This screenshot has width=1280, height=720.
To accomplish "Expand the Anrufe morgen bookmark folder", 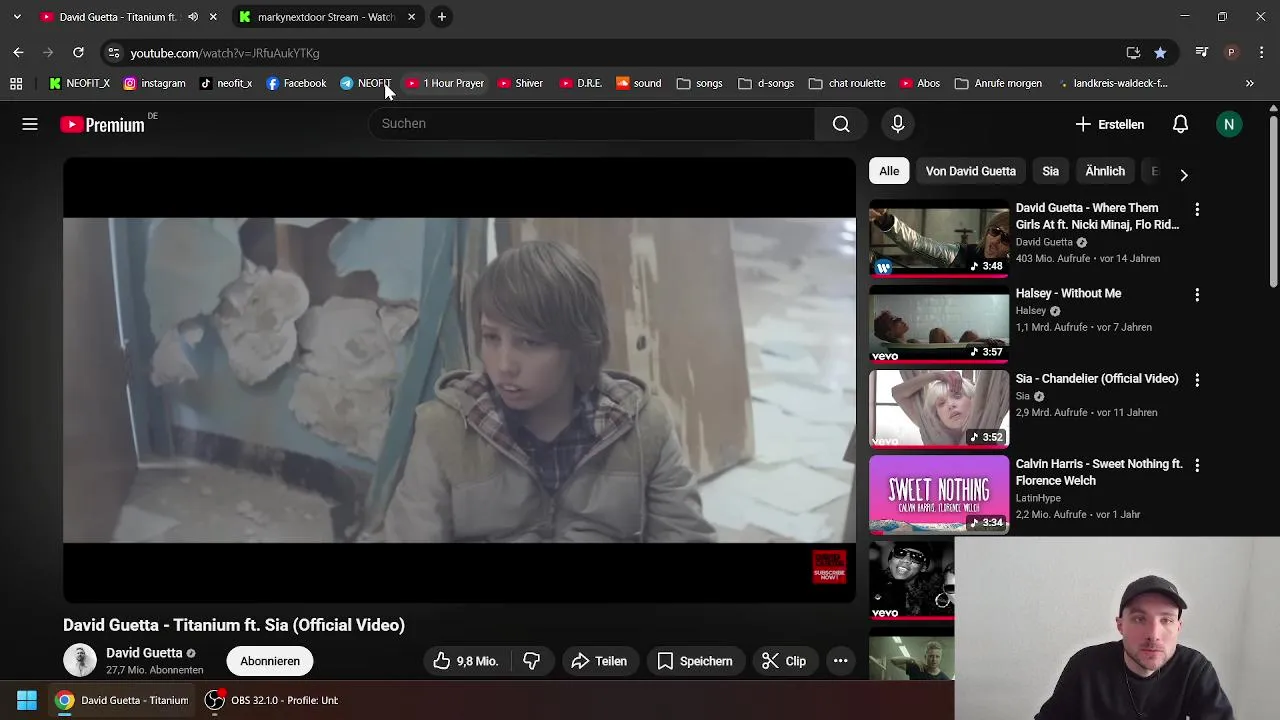I will (999, 83).
